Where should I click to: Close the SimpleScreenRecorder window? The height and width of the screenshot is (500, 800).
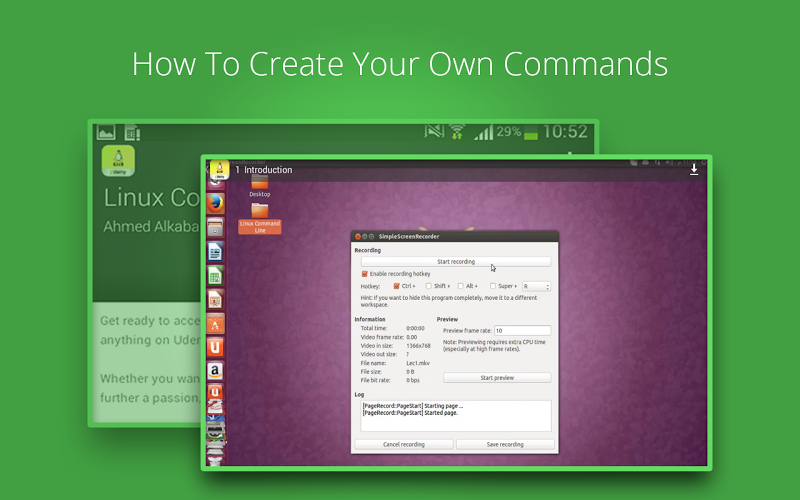coord(358,236)
